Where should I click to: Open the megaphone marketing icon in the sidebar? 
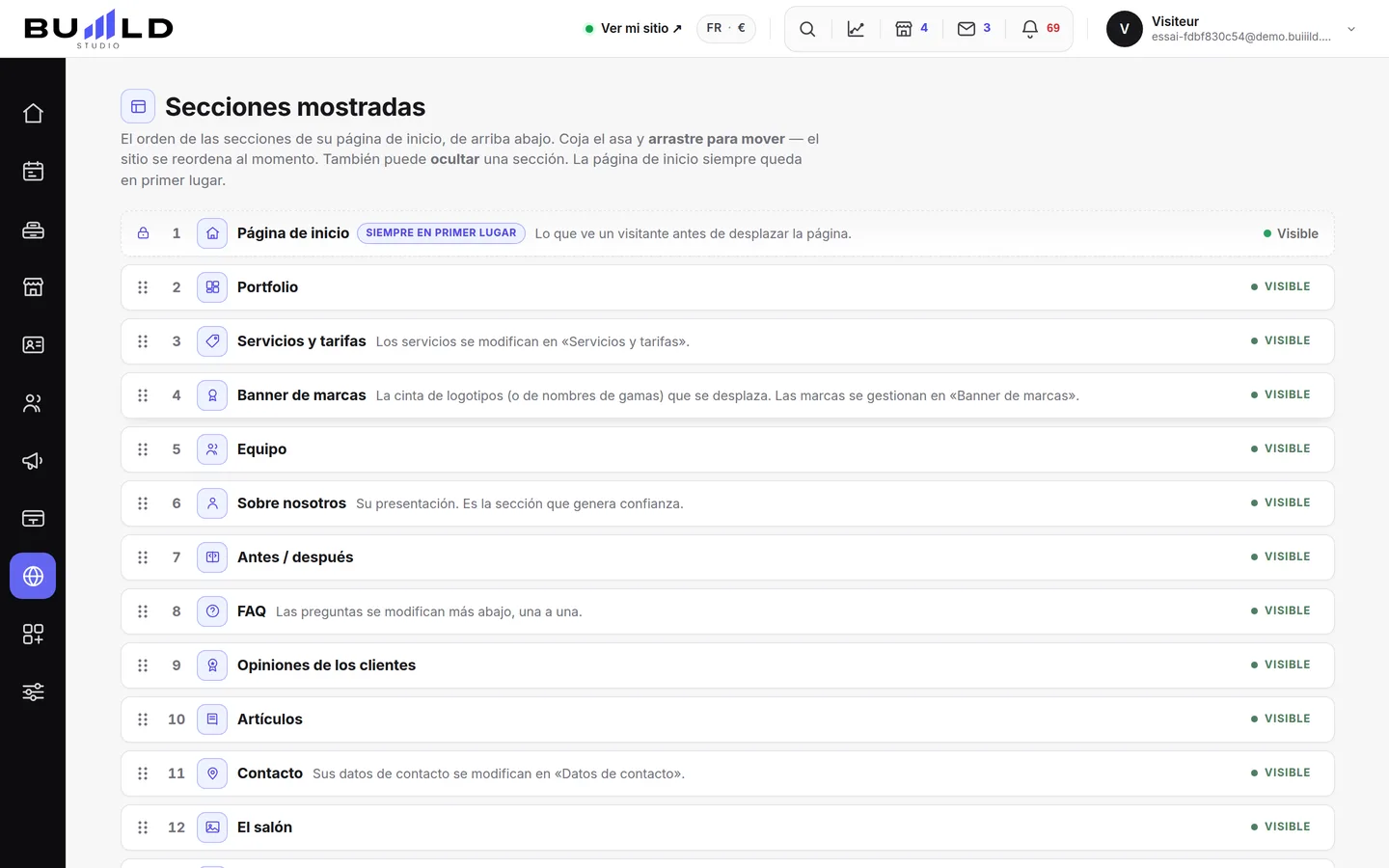(x=33, y=460)
